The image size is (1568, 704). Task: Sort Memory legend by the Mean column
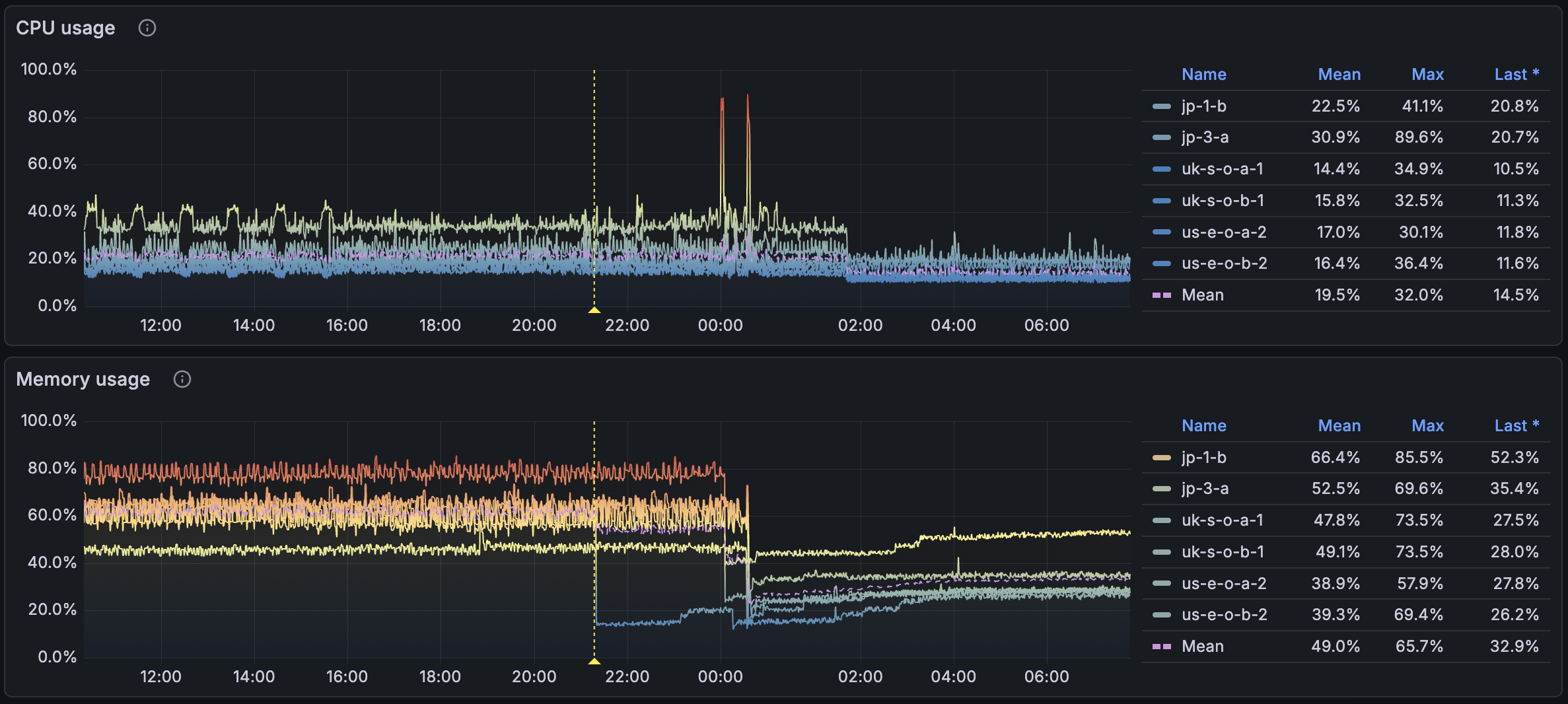(x=1340, y=425)
